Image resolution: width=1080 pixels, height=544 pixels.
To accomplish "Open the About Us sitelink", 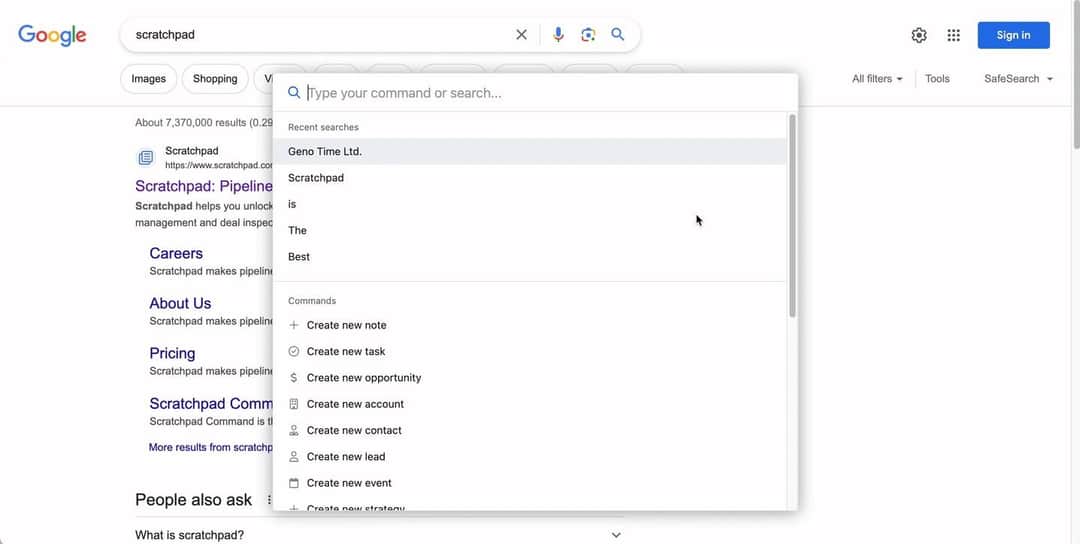I will [x=180, y=303].
